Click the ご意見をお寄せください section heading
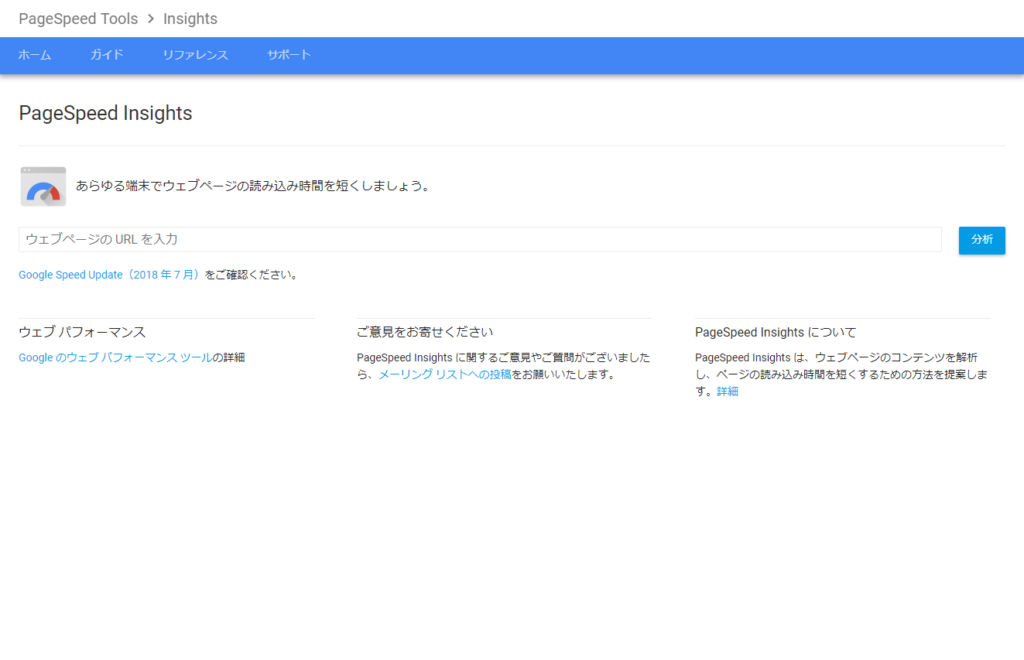The image size is (1024, 660). 425,332
